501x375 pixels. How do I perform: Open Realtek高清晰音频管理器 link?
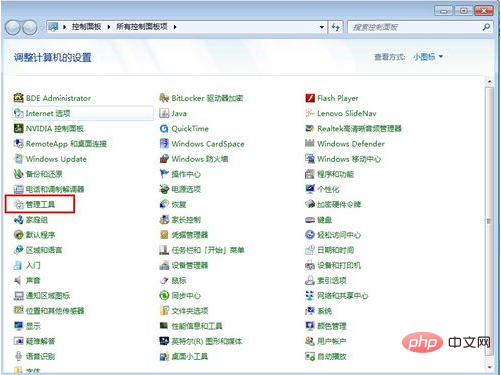click(x=359, y=128)
